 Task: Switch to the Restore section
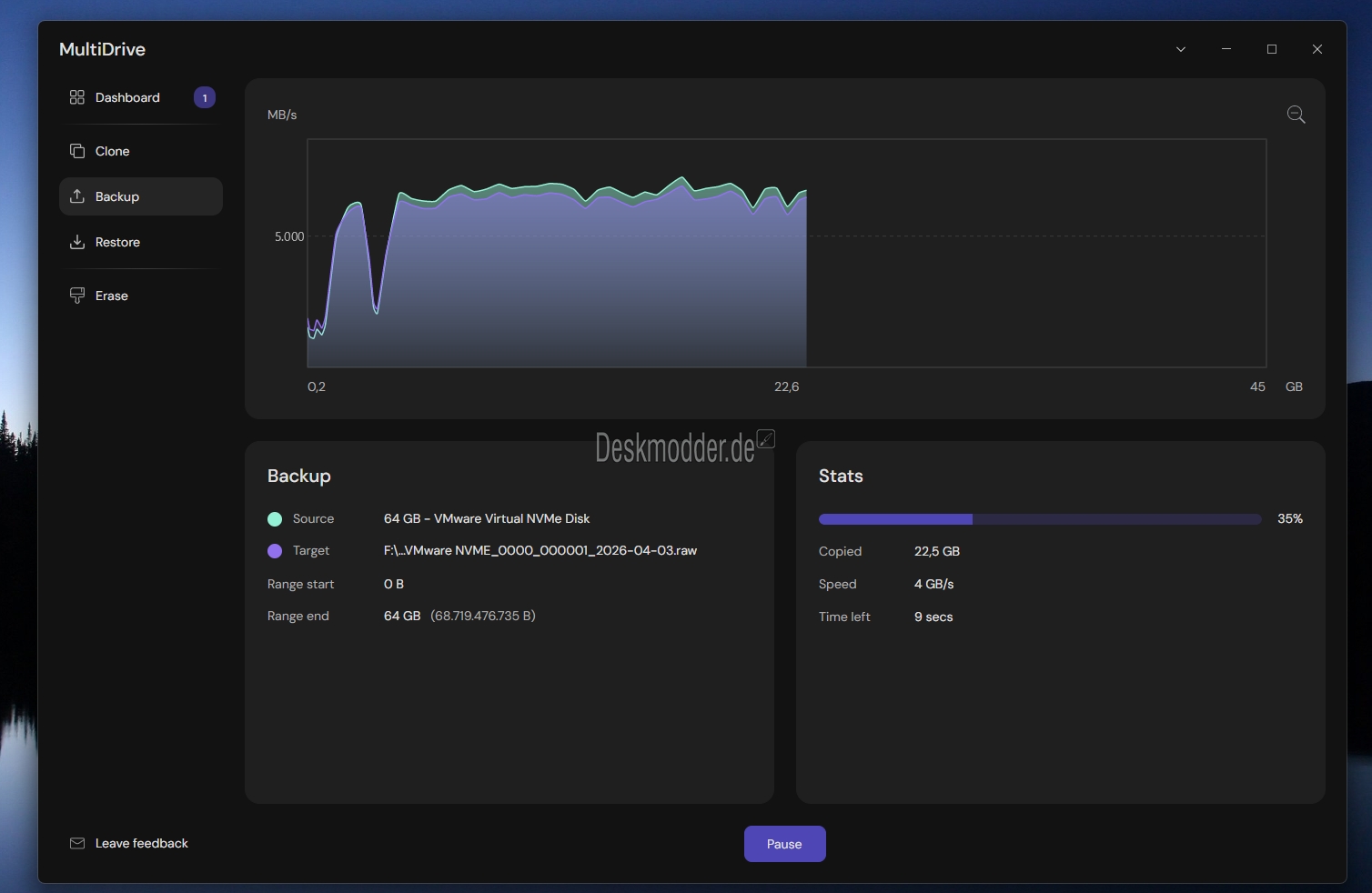(117, 242)
